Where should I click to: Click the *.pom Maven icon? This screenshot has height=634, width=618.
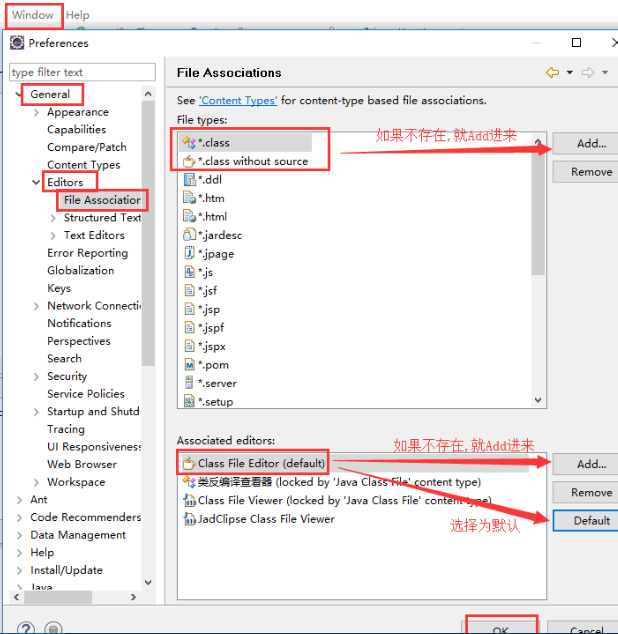point(189,365)
